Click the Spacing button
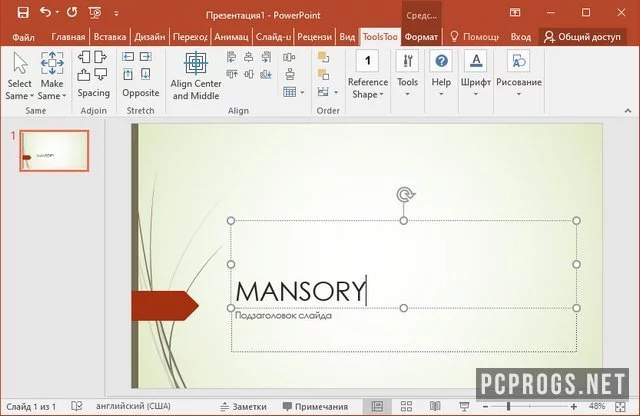This screenshot has width=640, height=416. click(93, 93)
